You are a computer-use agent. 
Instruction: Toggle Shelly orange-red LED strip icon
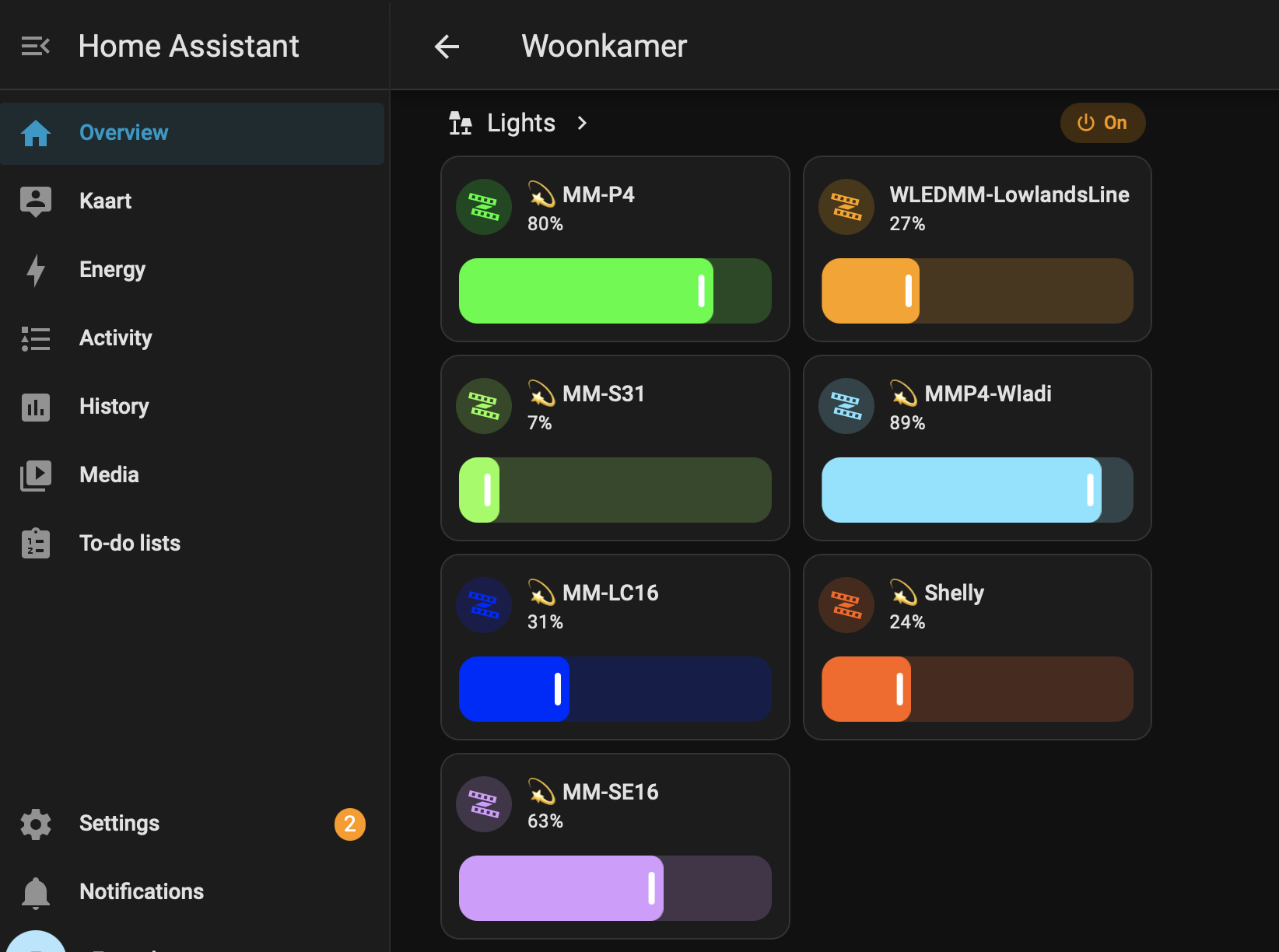[846, 605]
